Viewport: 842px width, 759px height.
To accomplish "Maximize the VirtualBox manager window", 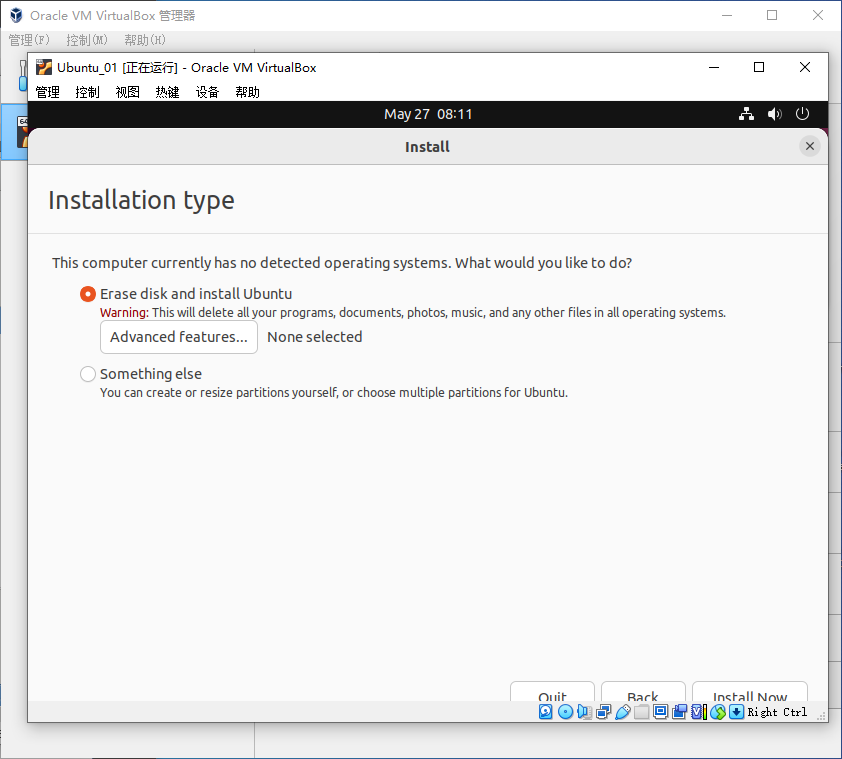I will pyautogui.click(x=772, y=15).
